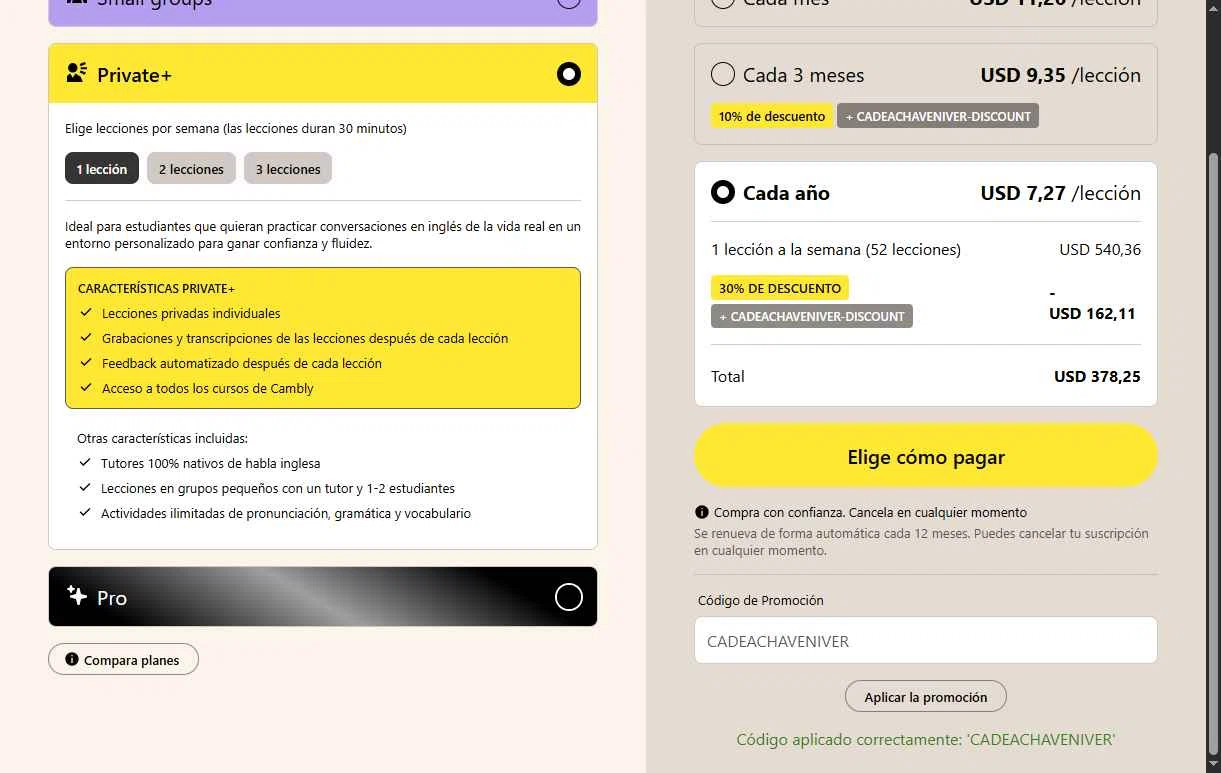Click the USD 9,35 /lección price
Viewport: 1221px width, 773px height.
[1060, 75]
